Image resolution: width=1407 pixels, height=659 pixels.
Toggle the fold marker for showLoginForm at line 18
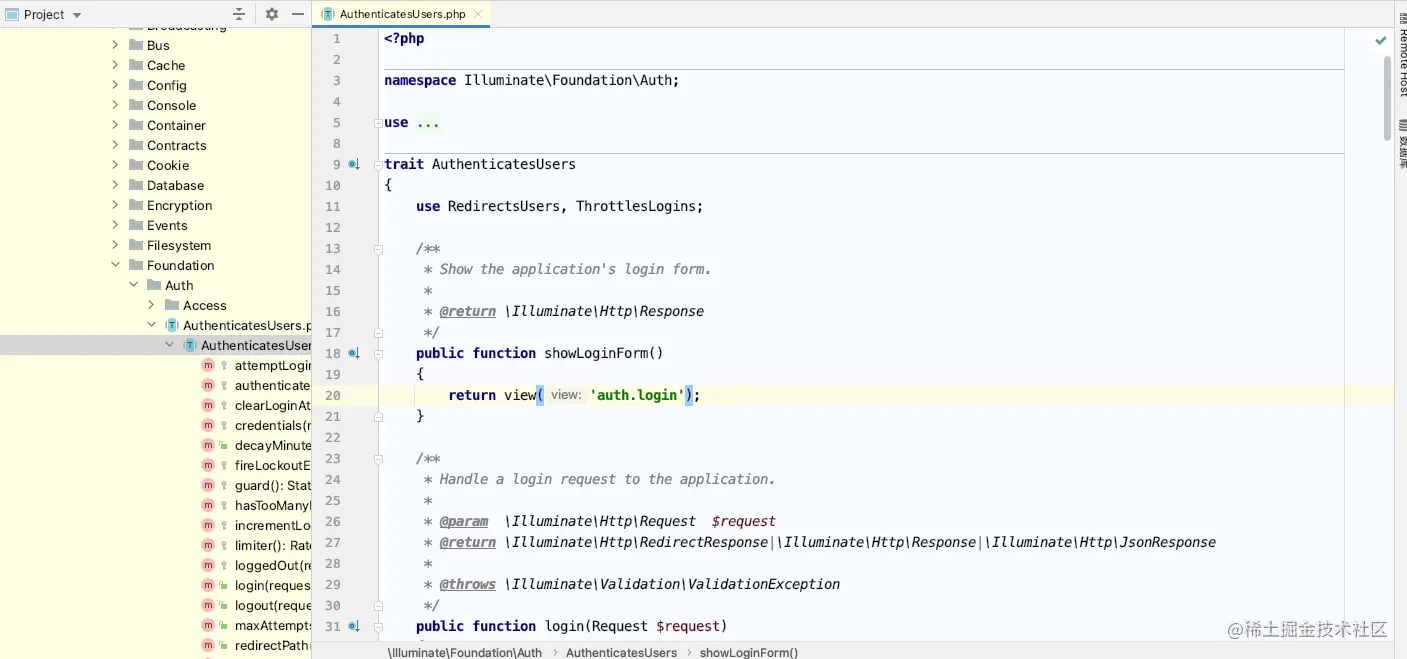point(379,353)
